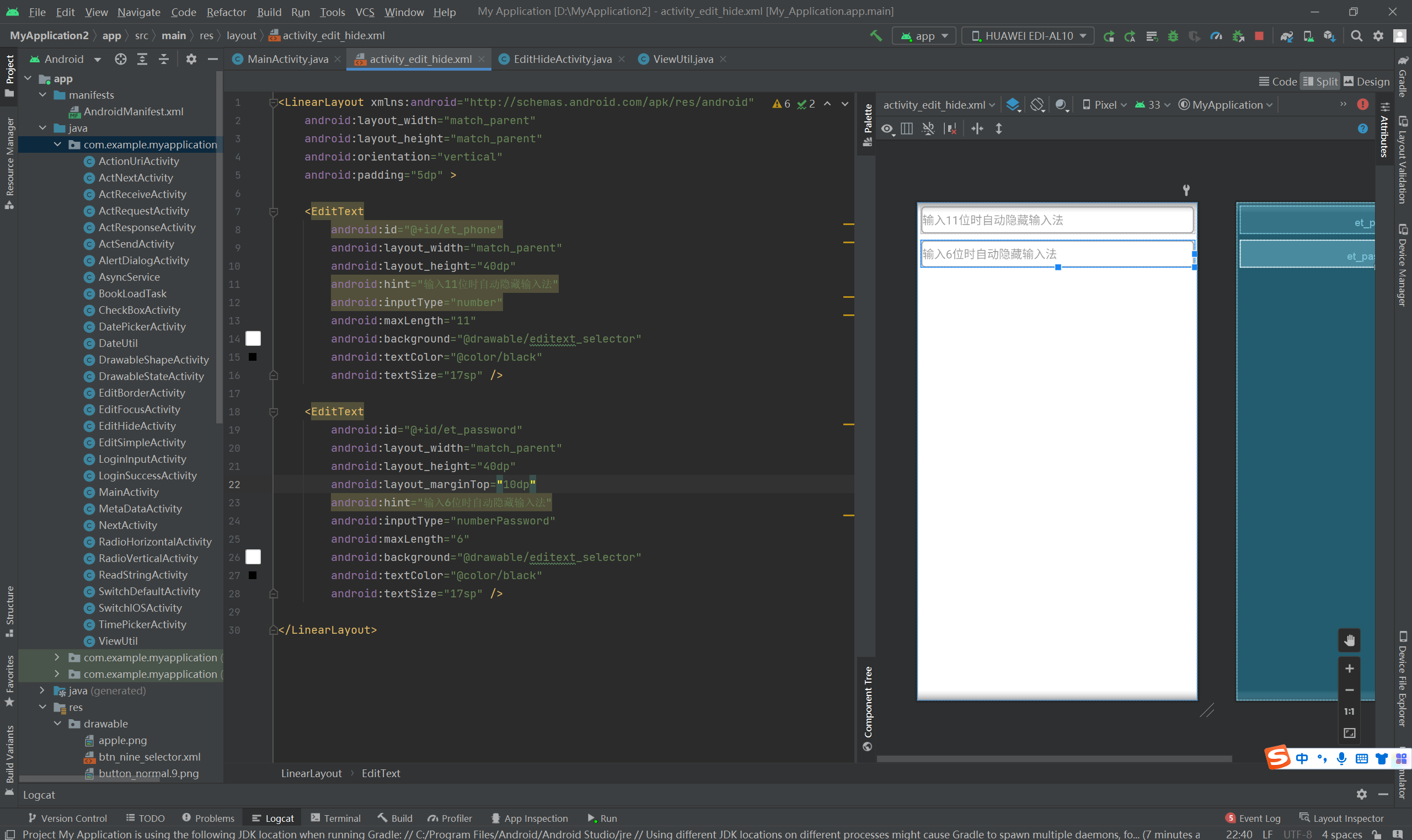The width and height of the screenshot is (1412, 840).
Task: Click the Make Project hammer icon
Action: 875,36
